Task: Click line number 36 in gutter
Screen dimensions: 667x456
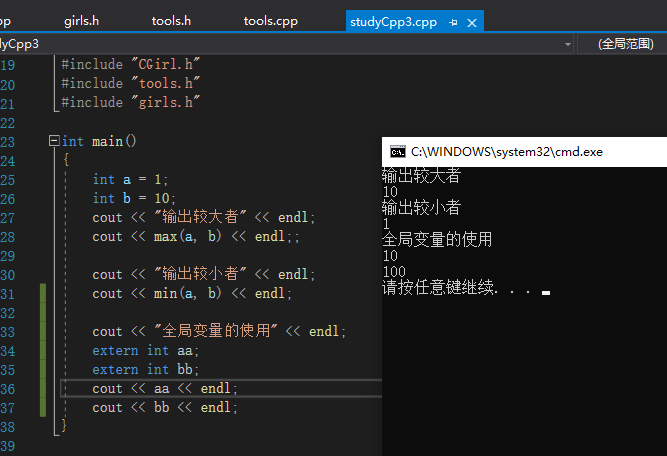Action: coord(8,389)
